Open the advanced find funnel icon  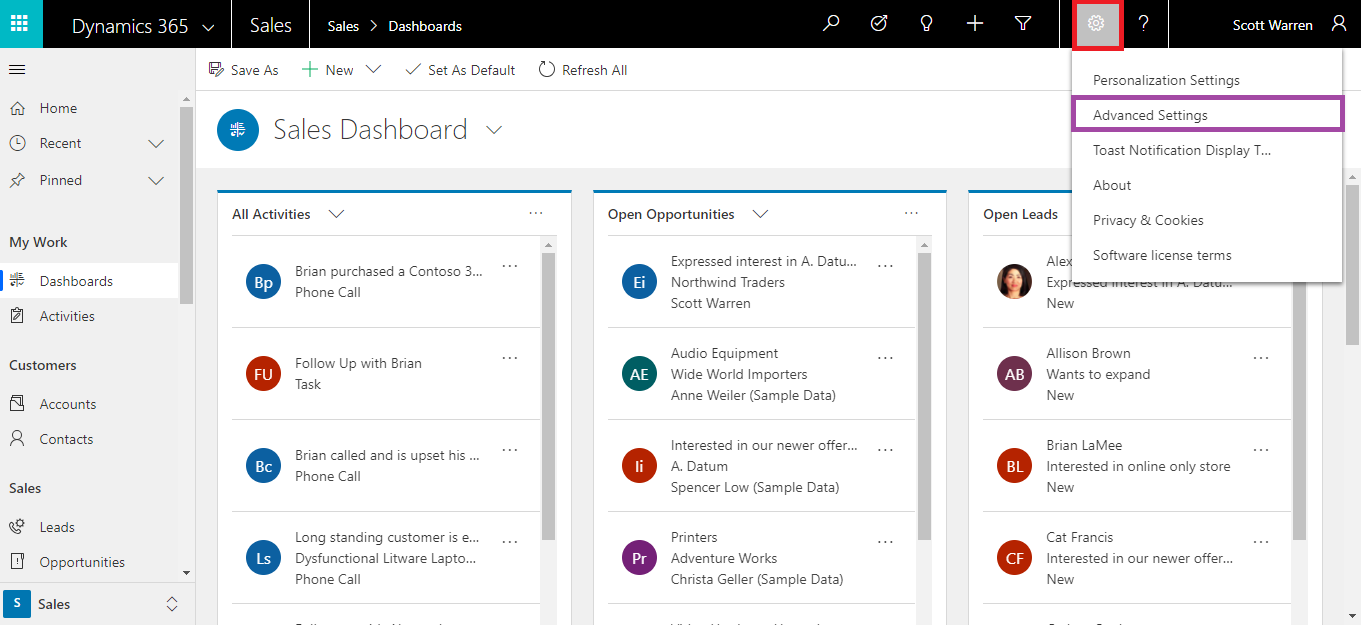1023,24
